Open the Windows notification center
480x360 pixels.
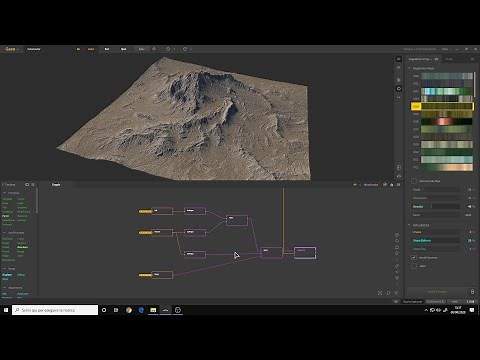pyautogui.click(x=472, y=310)
